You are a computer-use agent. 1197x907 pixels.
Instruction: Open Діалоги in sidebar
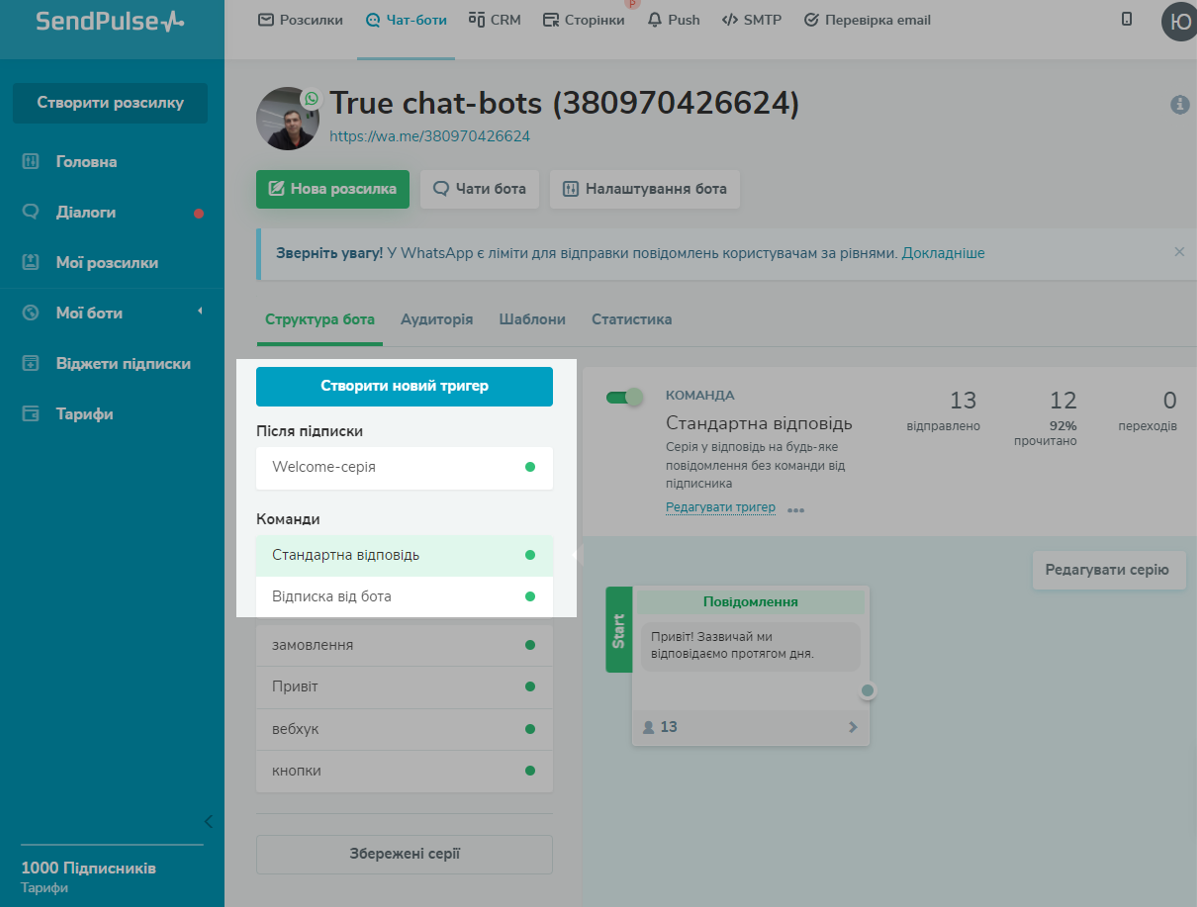[86, 212]
